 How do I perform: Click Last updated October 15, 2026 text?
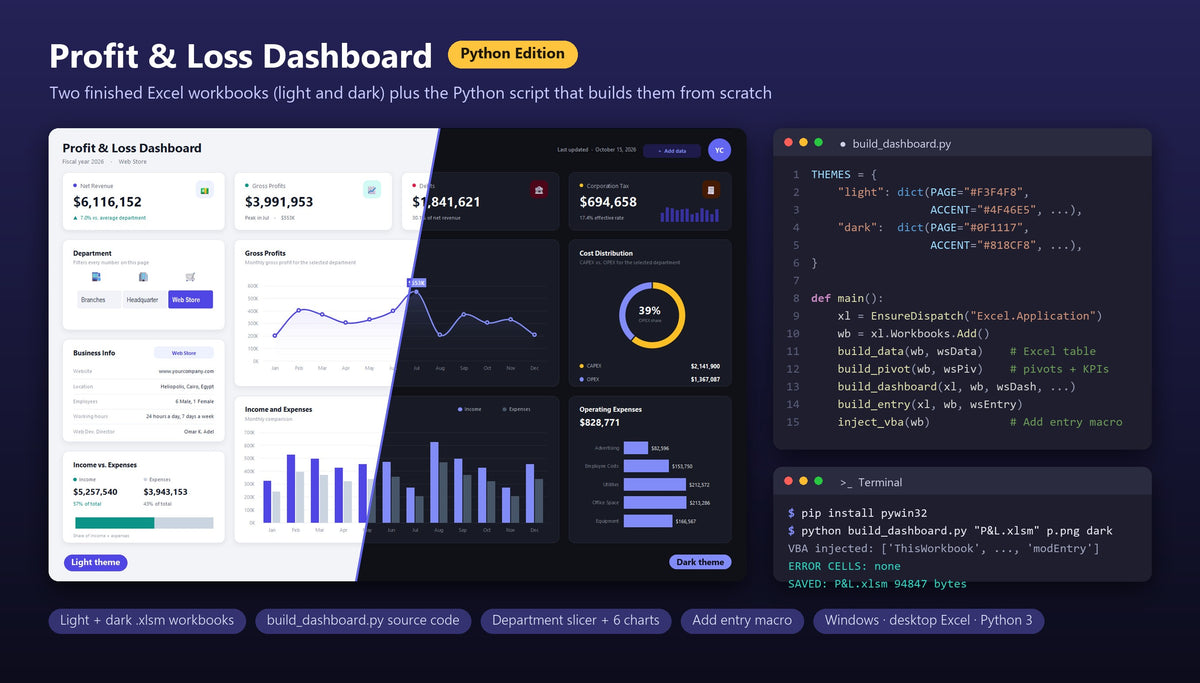click(x=596, y=150)
